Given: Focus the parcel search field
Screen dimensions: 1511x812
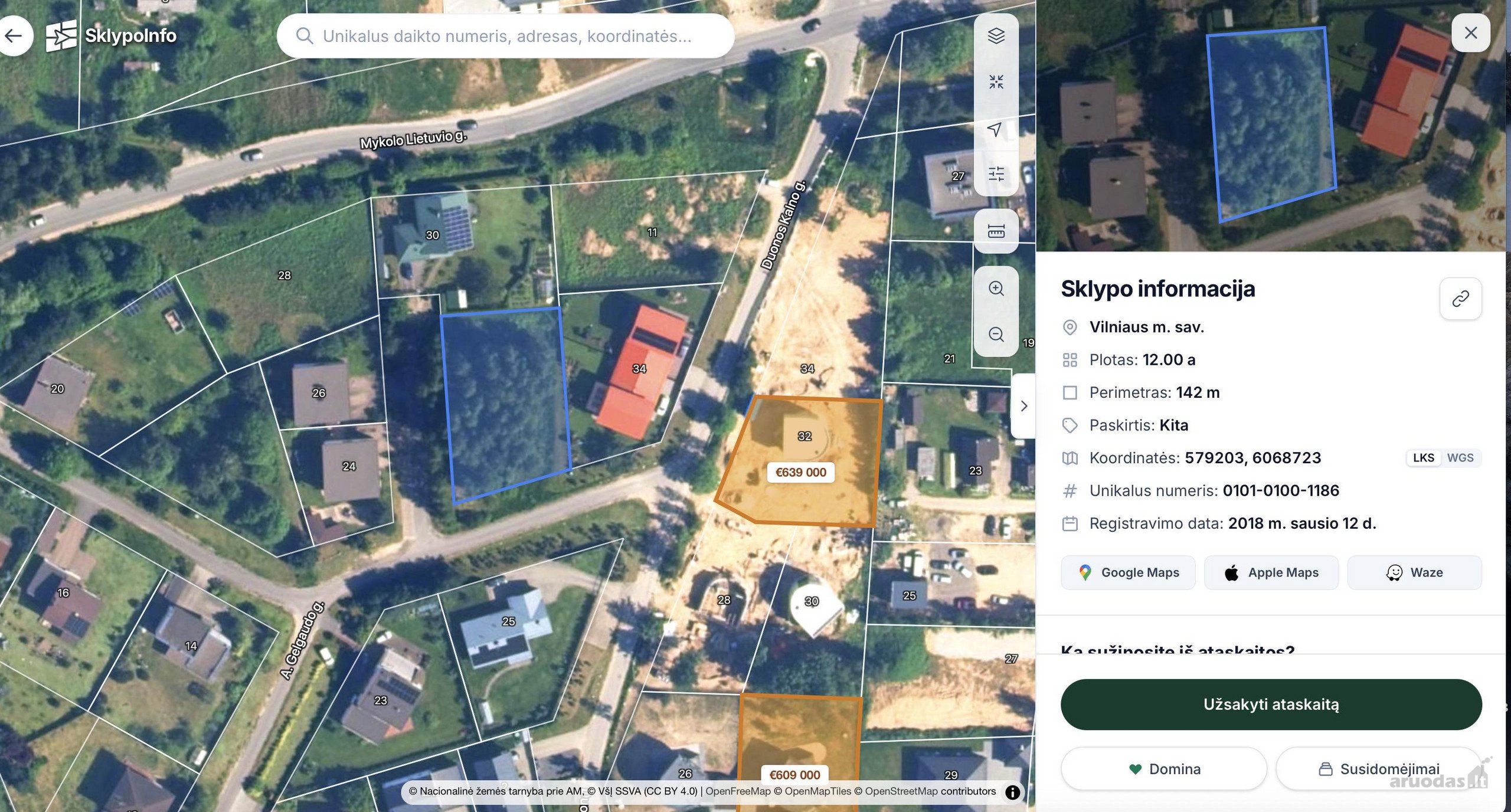Looking at the screenshot, I should 505,36.
